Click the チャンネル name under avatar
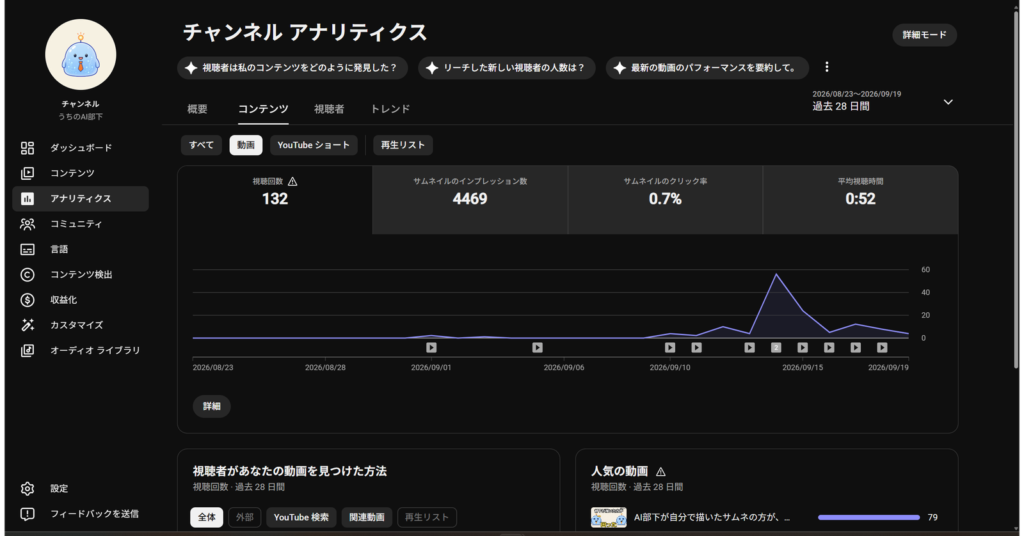 [x=80, y=104]
